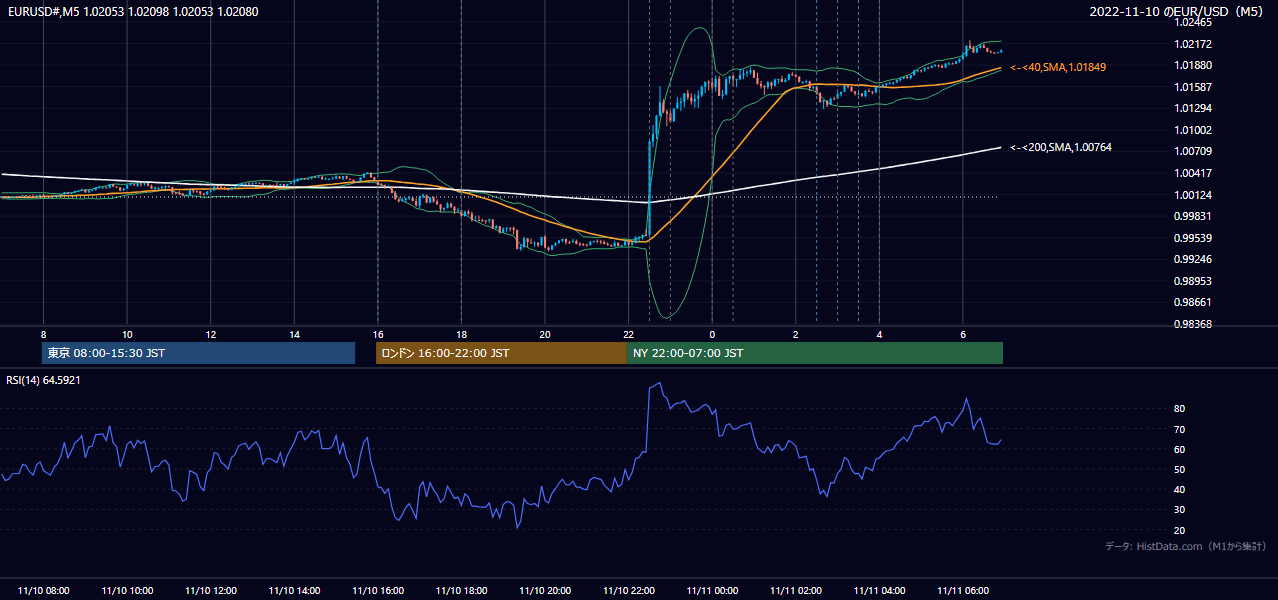Click the bottom date label 11/11 02:00
This screenshot has width=1278, height=600.
[795, 591]
